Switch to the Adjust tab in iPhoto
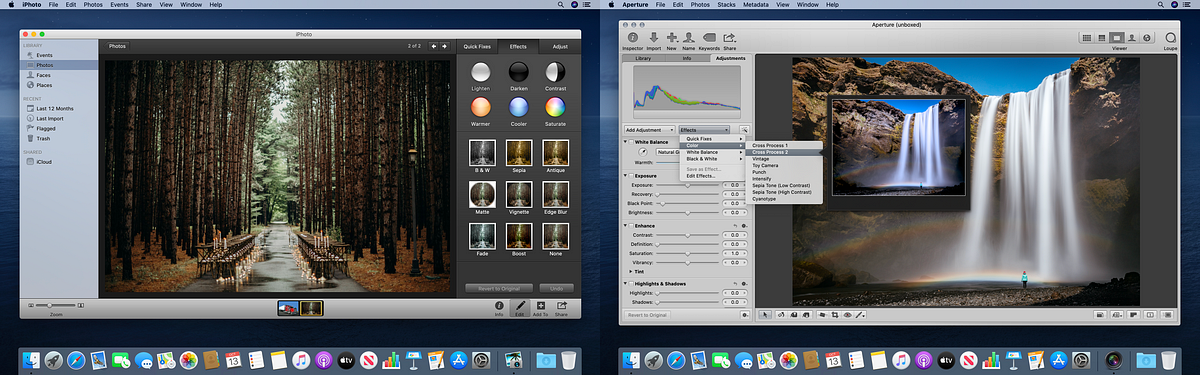This screenshot has width=1200, height=375. pyautogui.click(x=560, y=46)
